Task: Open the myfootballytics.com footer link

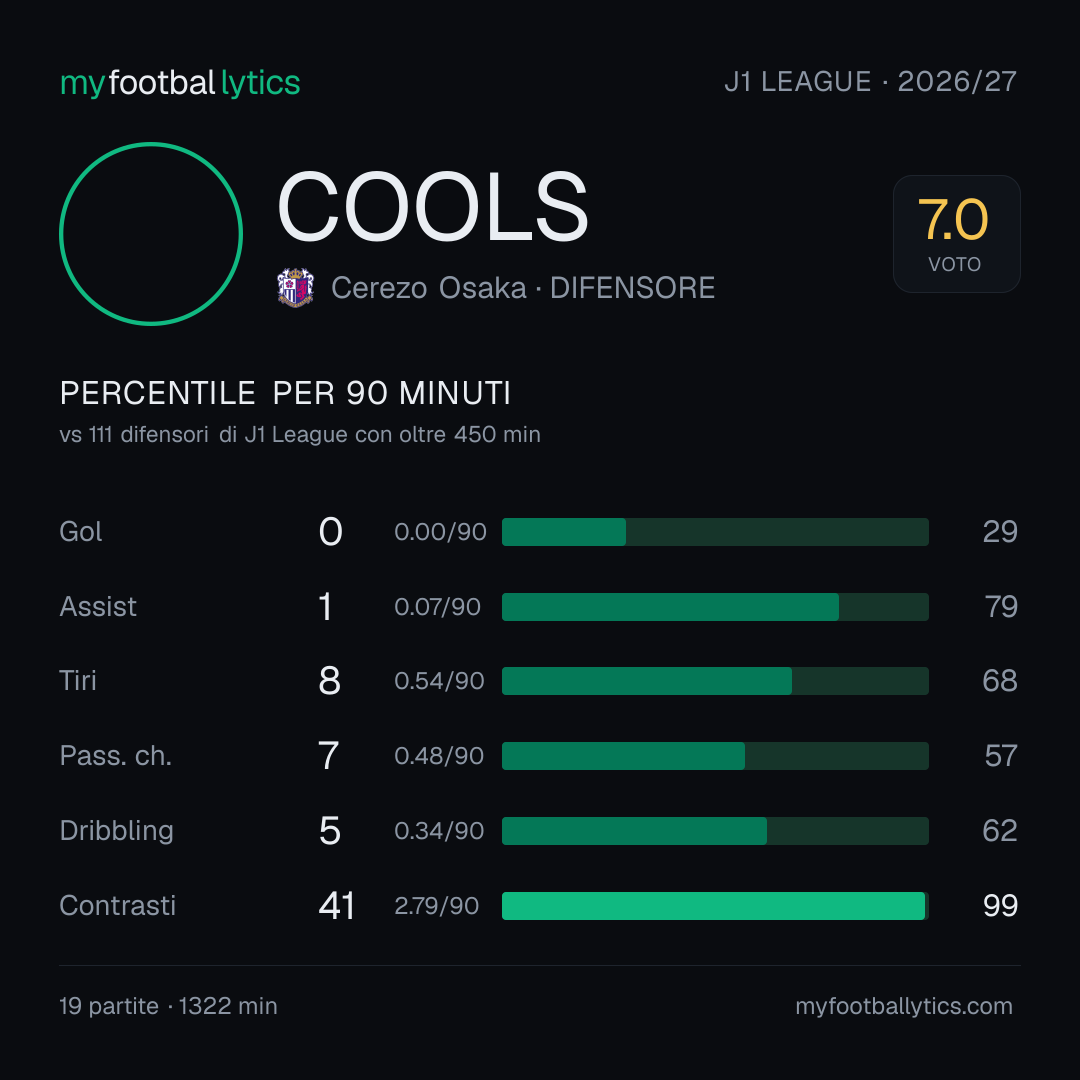Action: click(x=904, y=1006)
